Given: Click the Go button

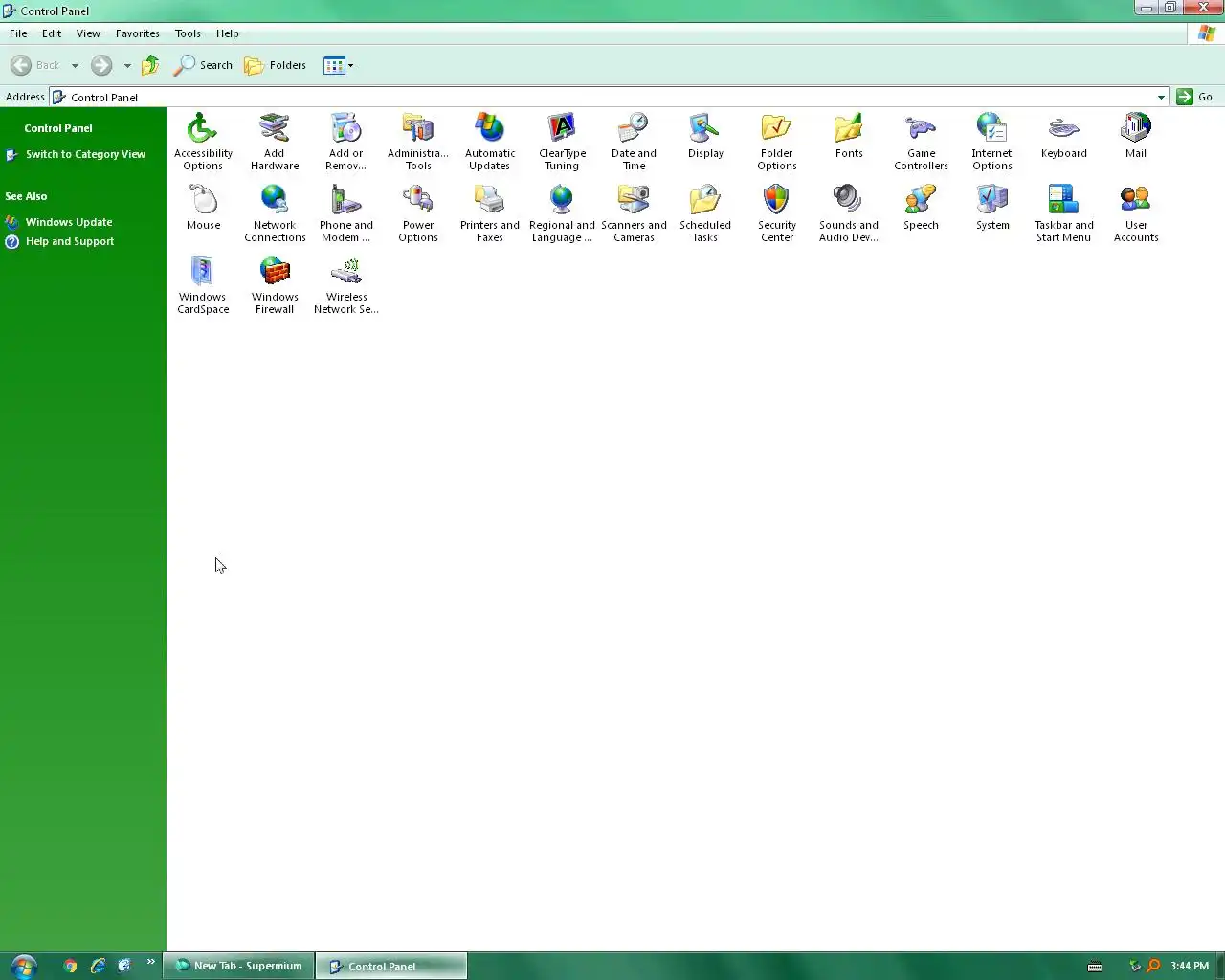Looking at the screenshot, I should (x=1194, y=97).
